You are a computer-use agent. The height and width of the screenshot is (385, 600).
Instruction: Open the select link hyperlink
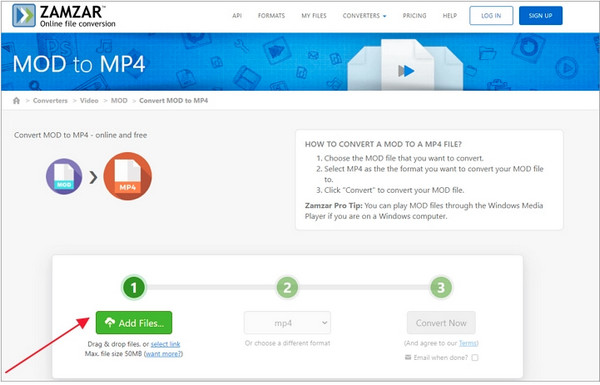(165, 344)
